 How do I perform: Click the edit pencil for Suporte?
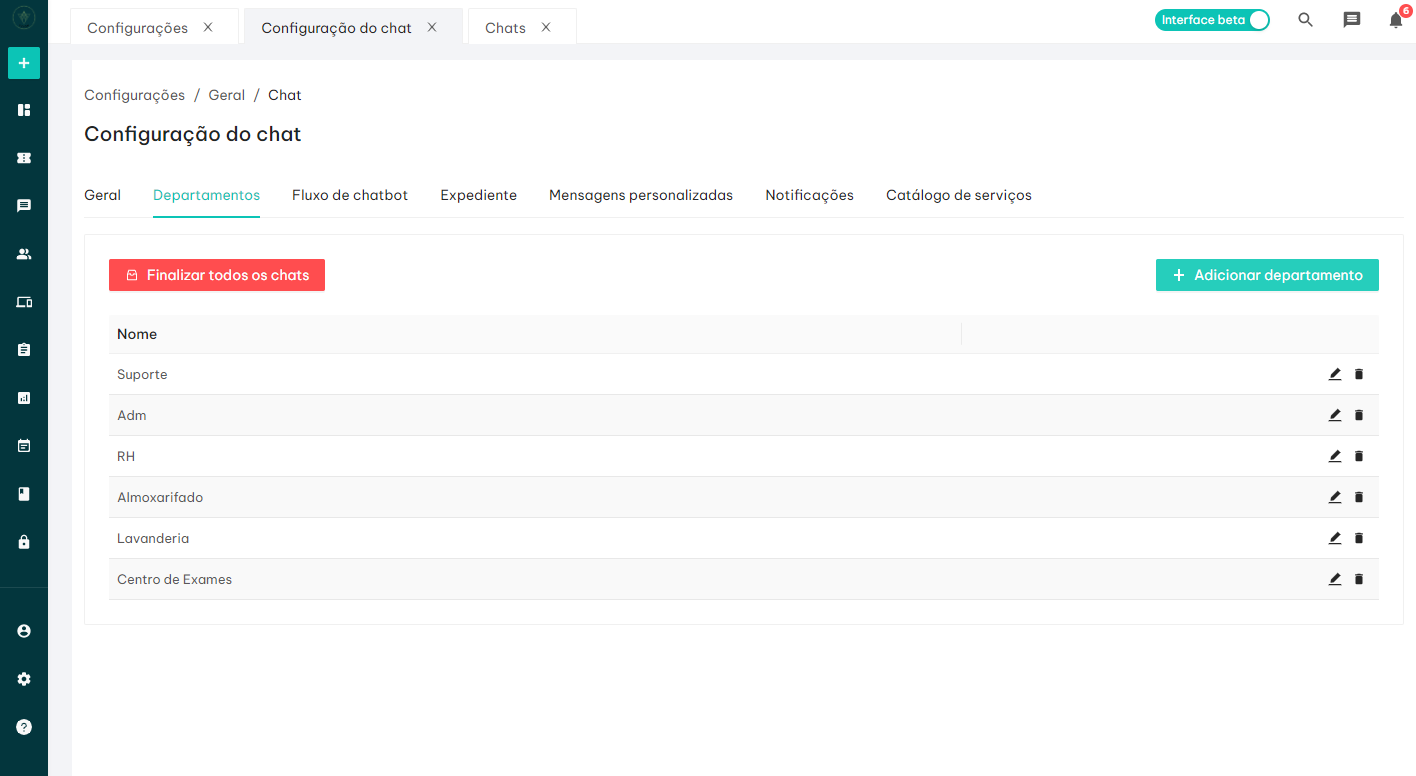(1334, 374)
